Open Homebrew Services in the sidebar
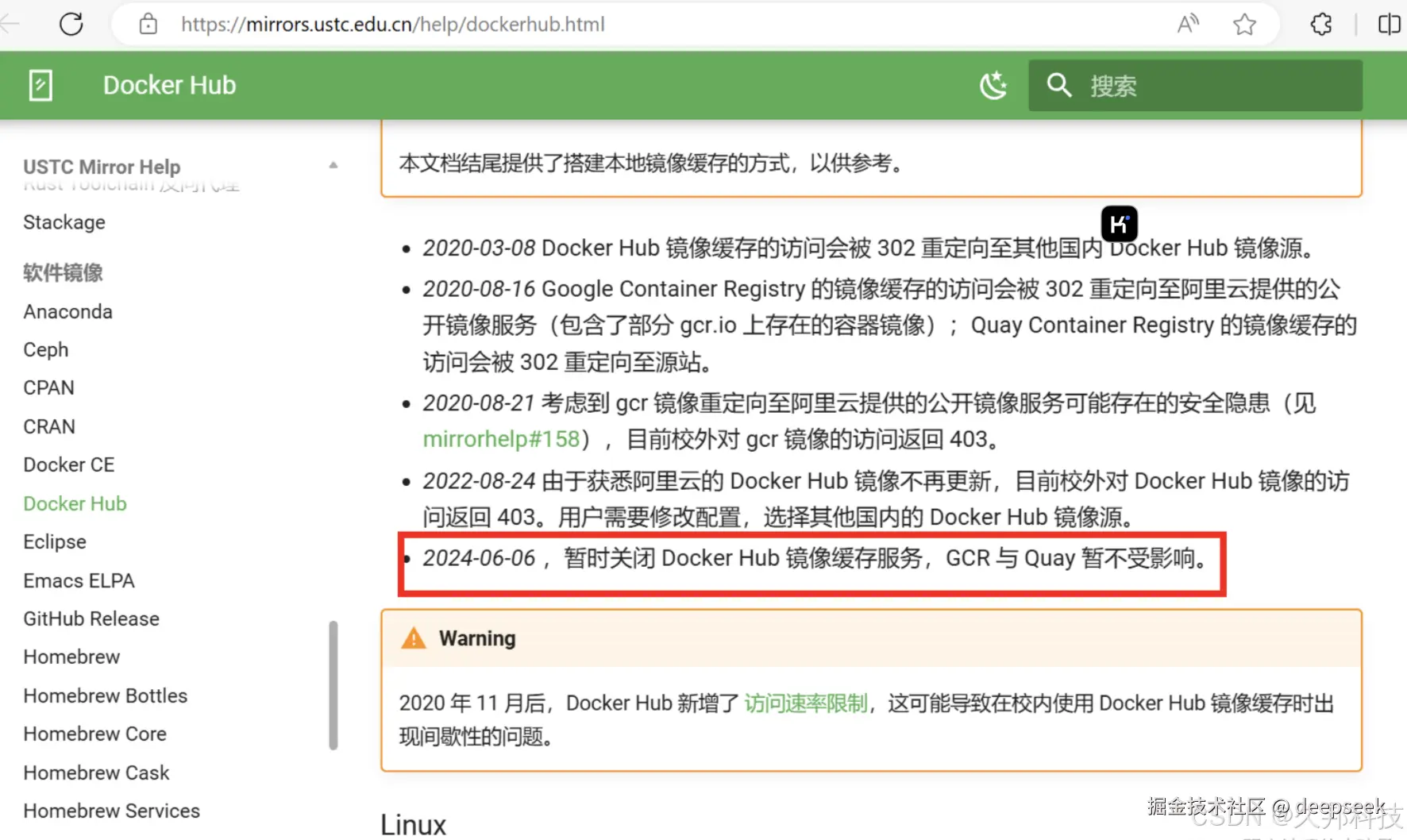1407x840 pixels. pos(112,811)
